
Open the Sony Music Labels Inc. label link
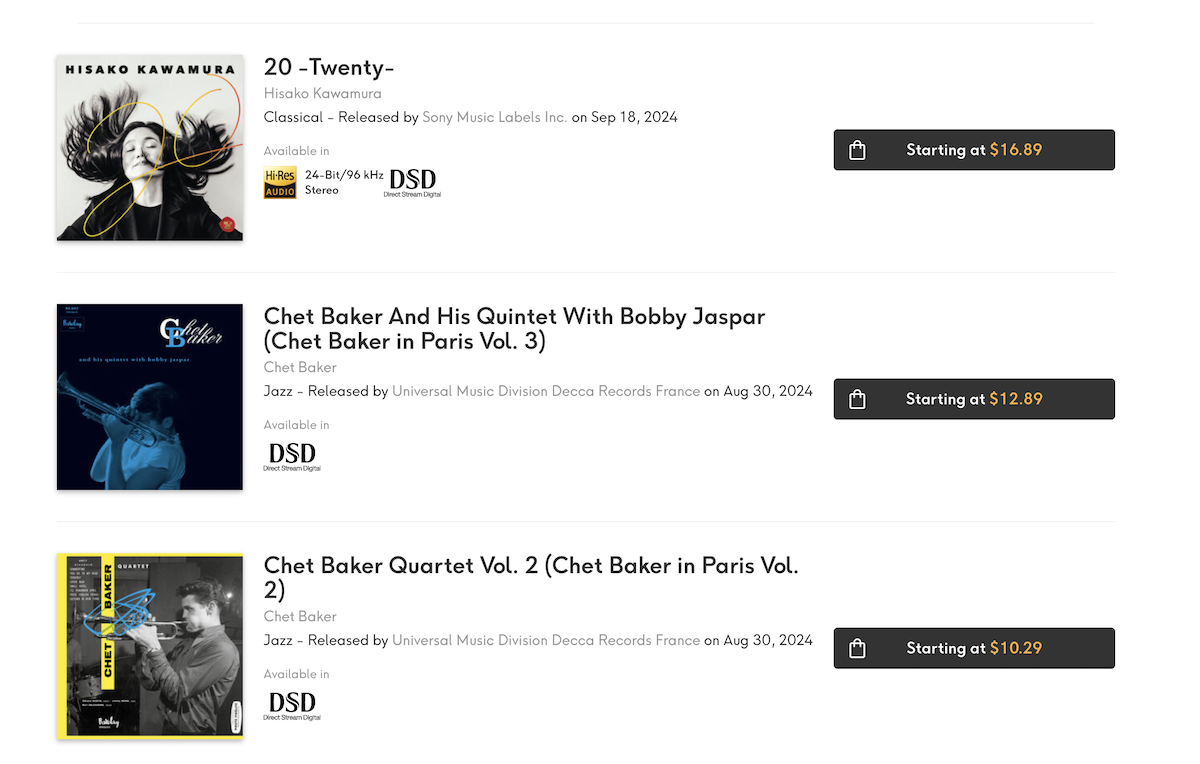(494, 117)
